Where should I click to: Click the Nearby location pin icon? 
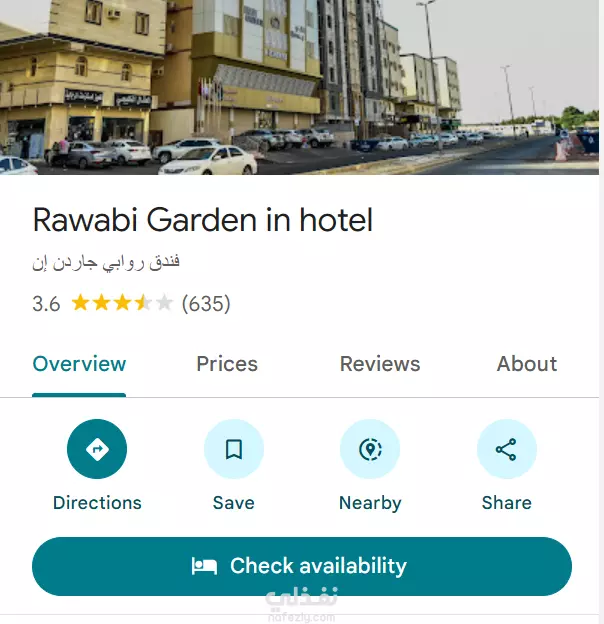370,449
